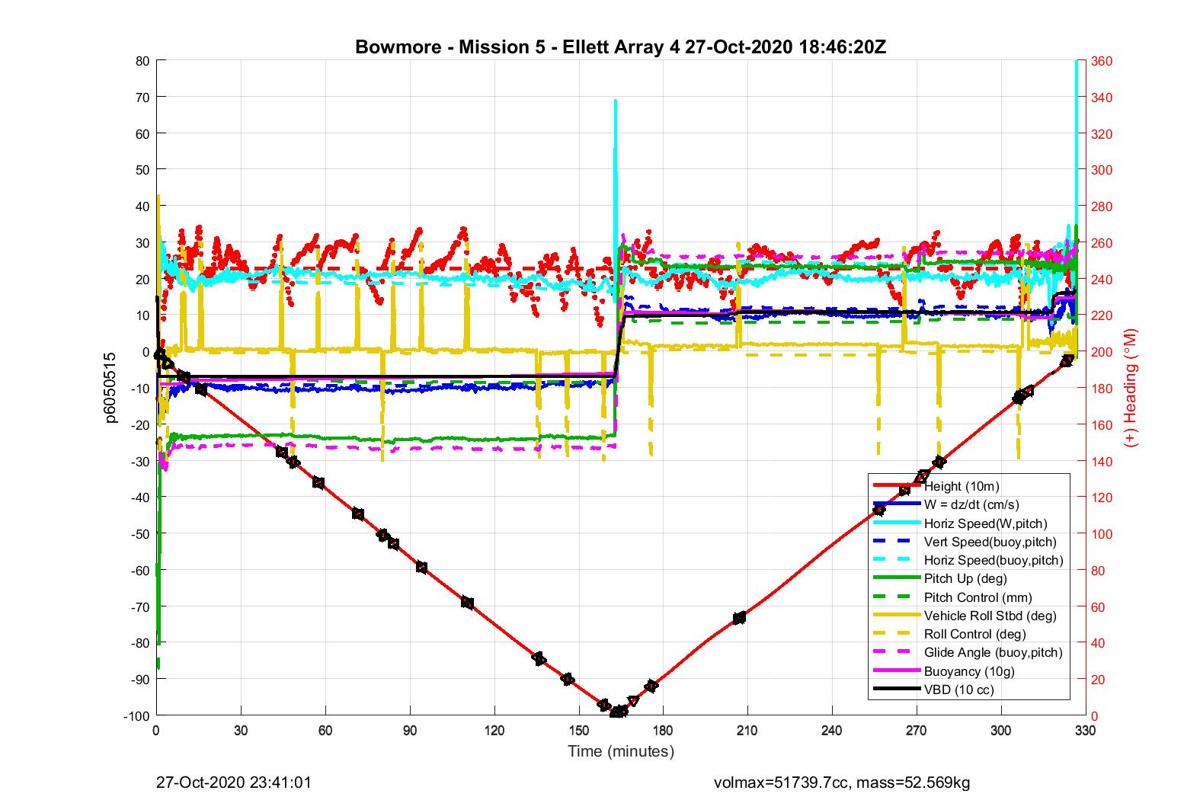Viewport: 1200px width, 804px height.
Task: Click the "20" tick label on the heading axis
Action: pos(1099,680)
